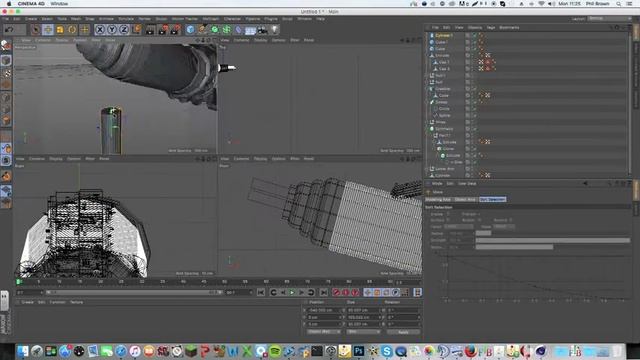640x360 pixels.
Task: Select the Scale tool in toolbar
Action: 60,29
